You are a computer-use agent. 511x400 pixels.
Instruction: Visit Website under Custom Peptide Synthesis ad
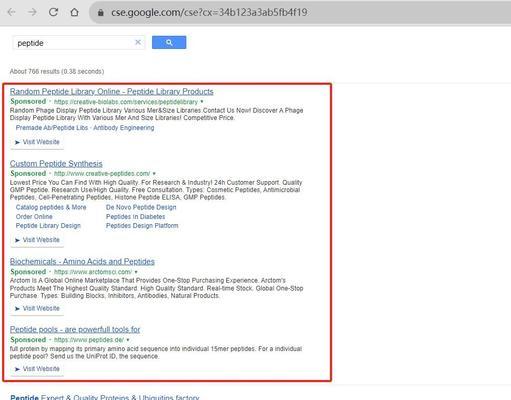click(x=37, y=240)
